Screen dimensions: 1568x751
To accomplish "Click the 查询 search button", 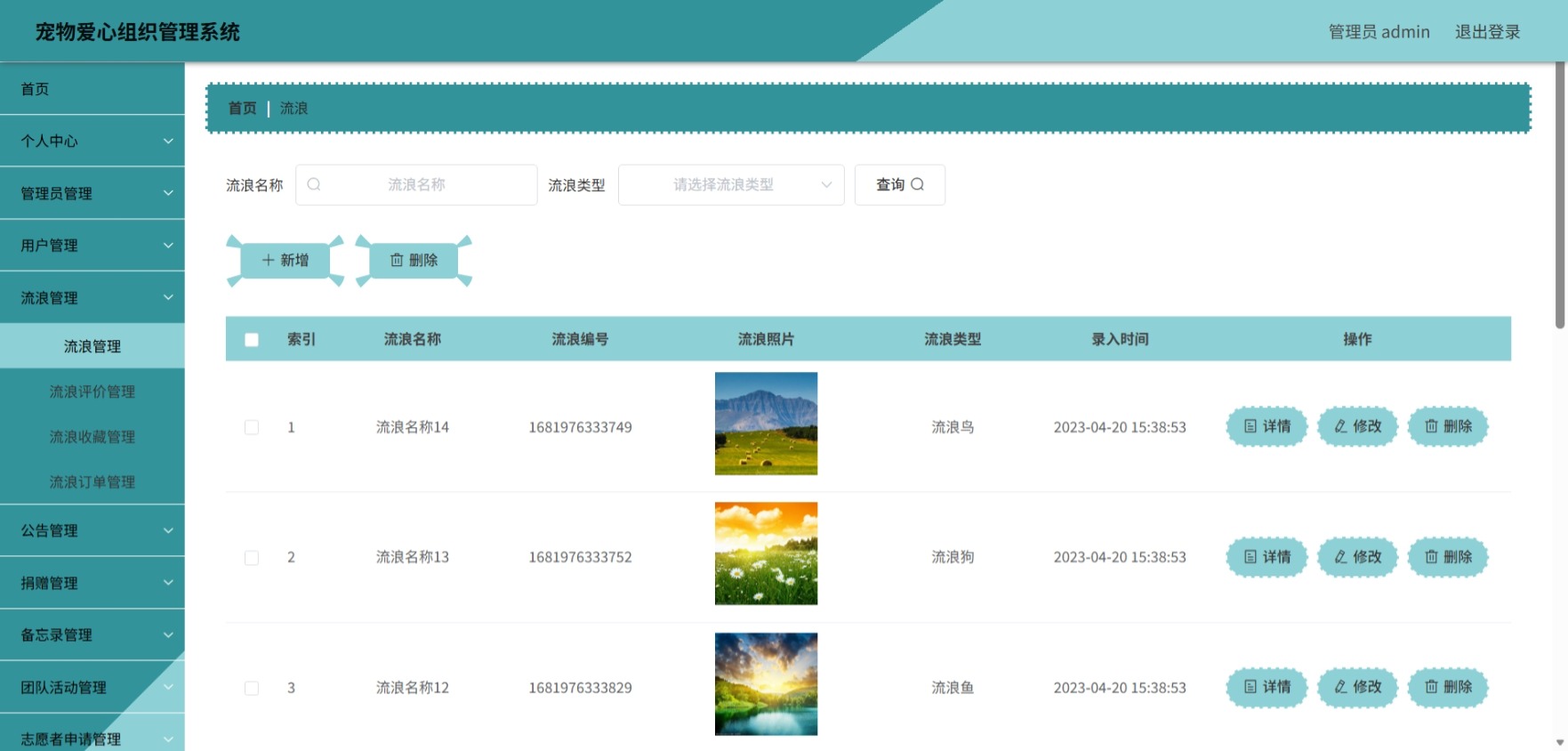I will 900,184.
